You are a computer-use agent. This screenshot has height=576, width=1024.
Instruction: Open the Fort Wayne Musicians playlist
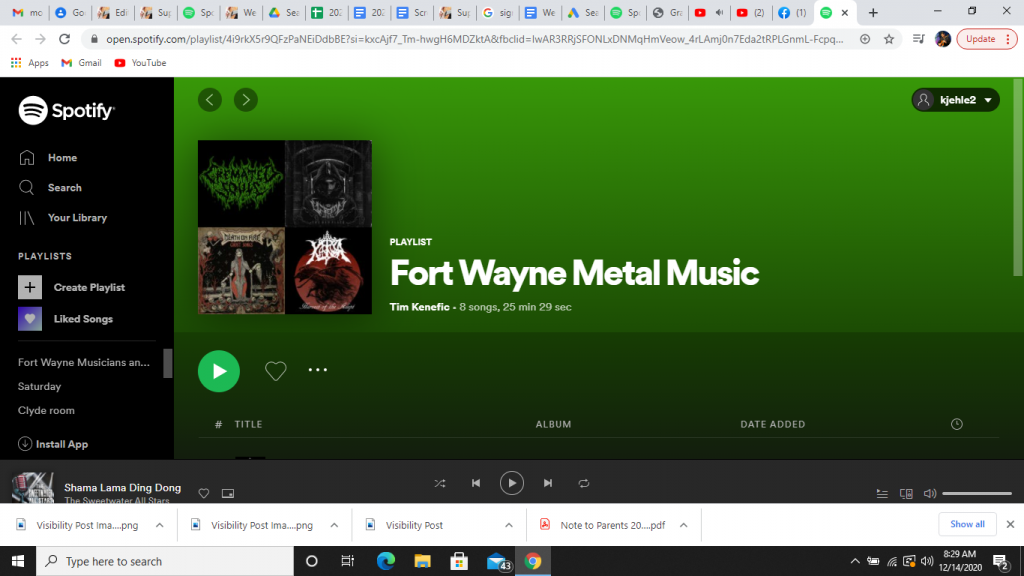[x=84, y=362]
